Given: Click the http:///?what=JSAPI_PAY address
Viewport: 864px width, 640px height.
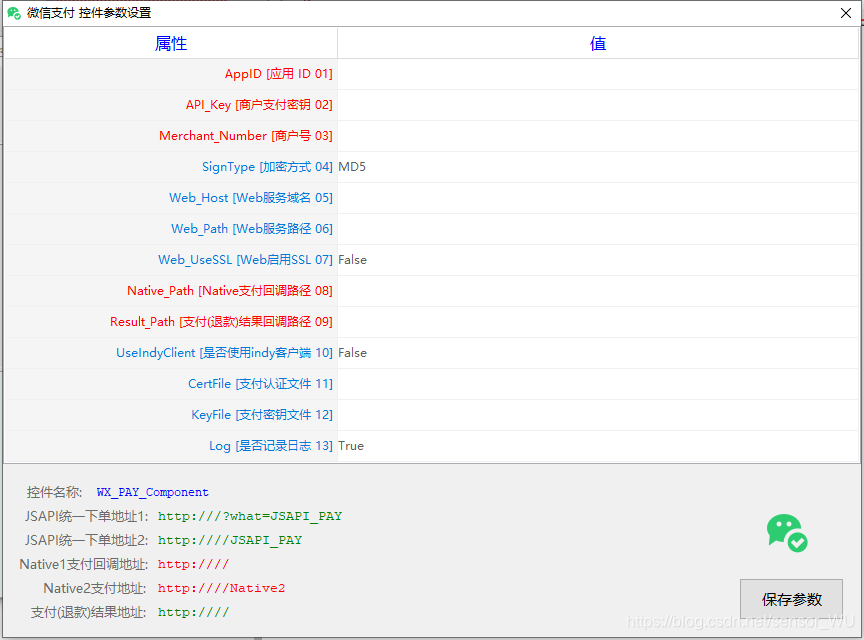Looking at the screenshot, I should [x=250, y=517].
